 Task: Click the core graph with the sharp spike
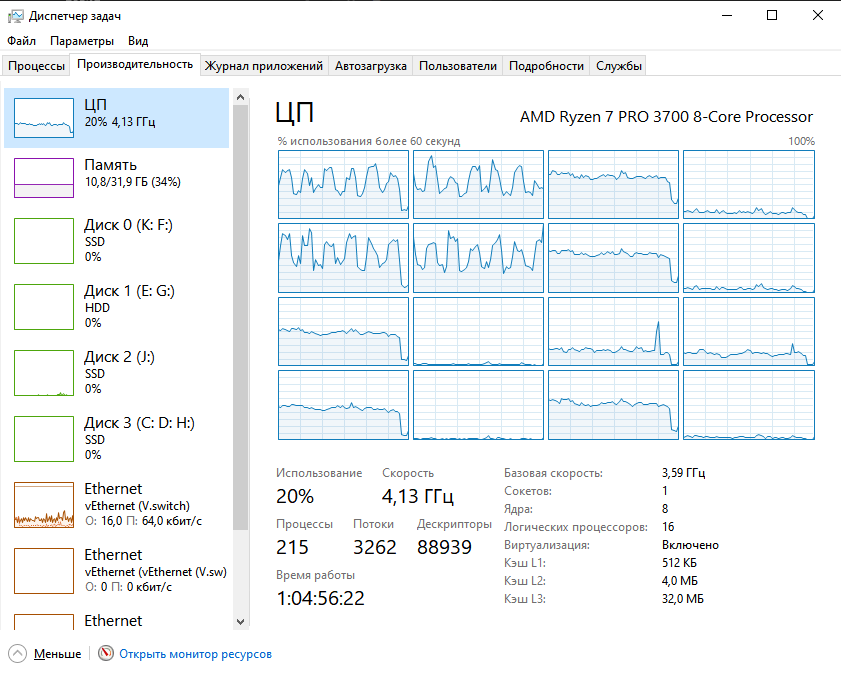coord(613,331)
